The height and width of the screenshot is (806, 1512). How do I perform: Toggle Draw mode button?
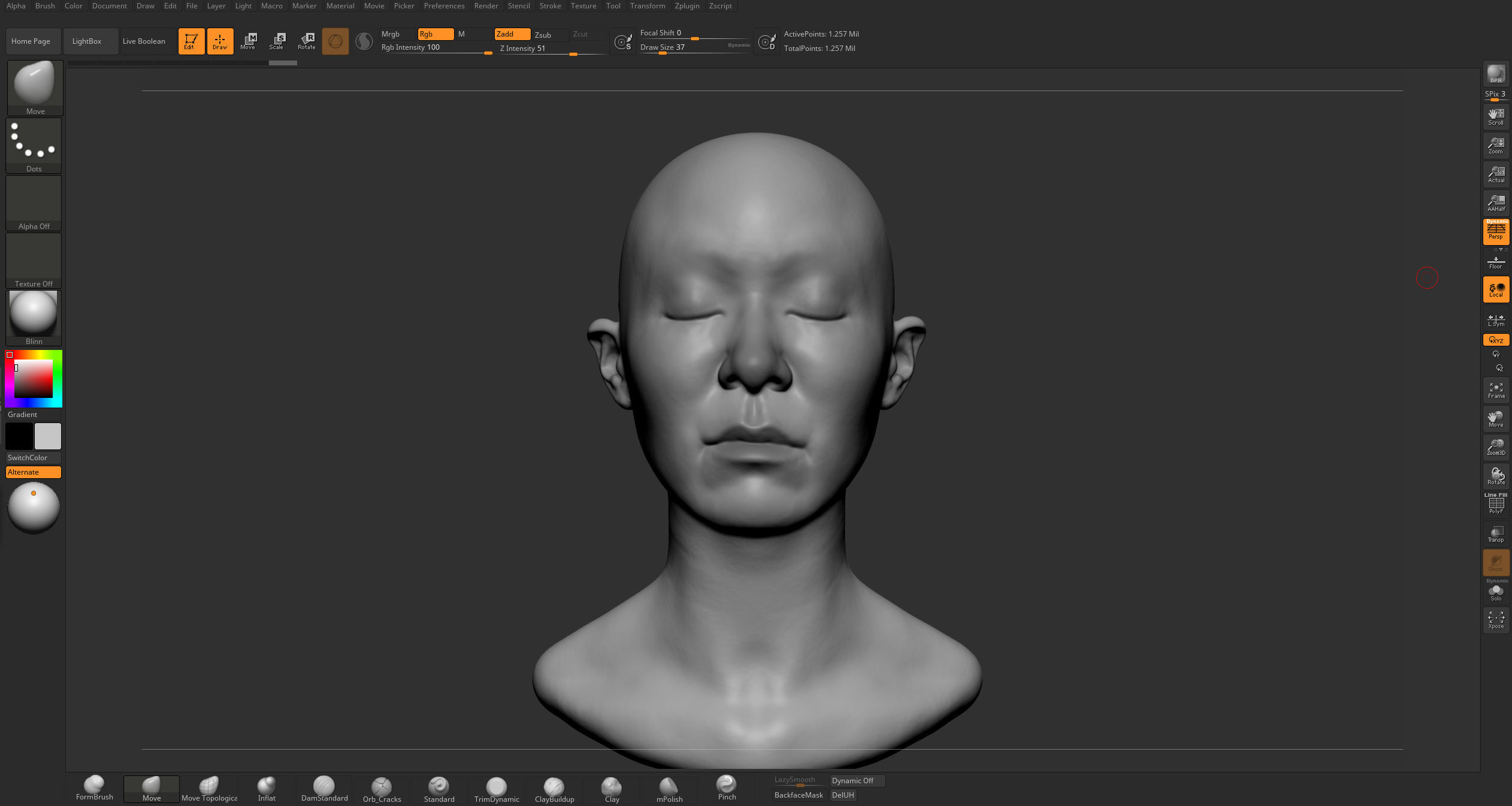(x=220, y=41)
